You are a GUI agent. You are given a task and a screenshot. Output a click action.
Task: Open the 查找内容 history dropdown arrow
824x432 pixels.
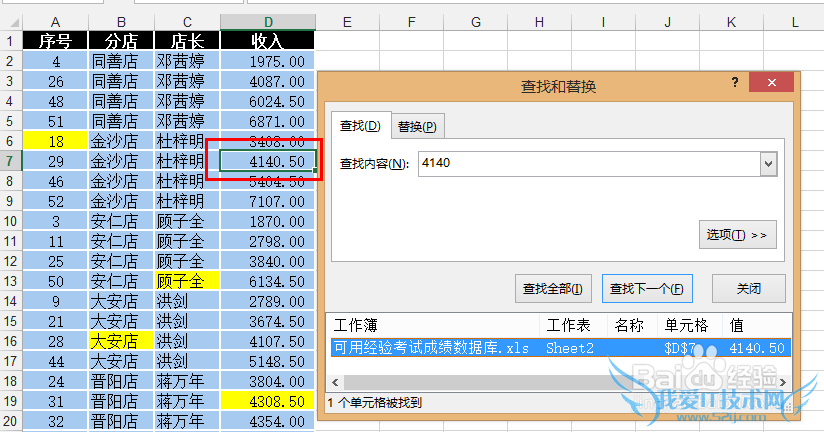[768, 164]
